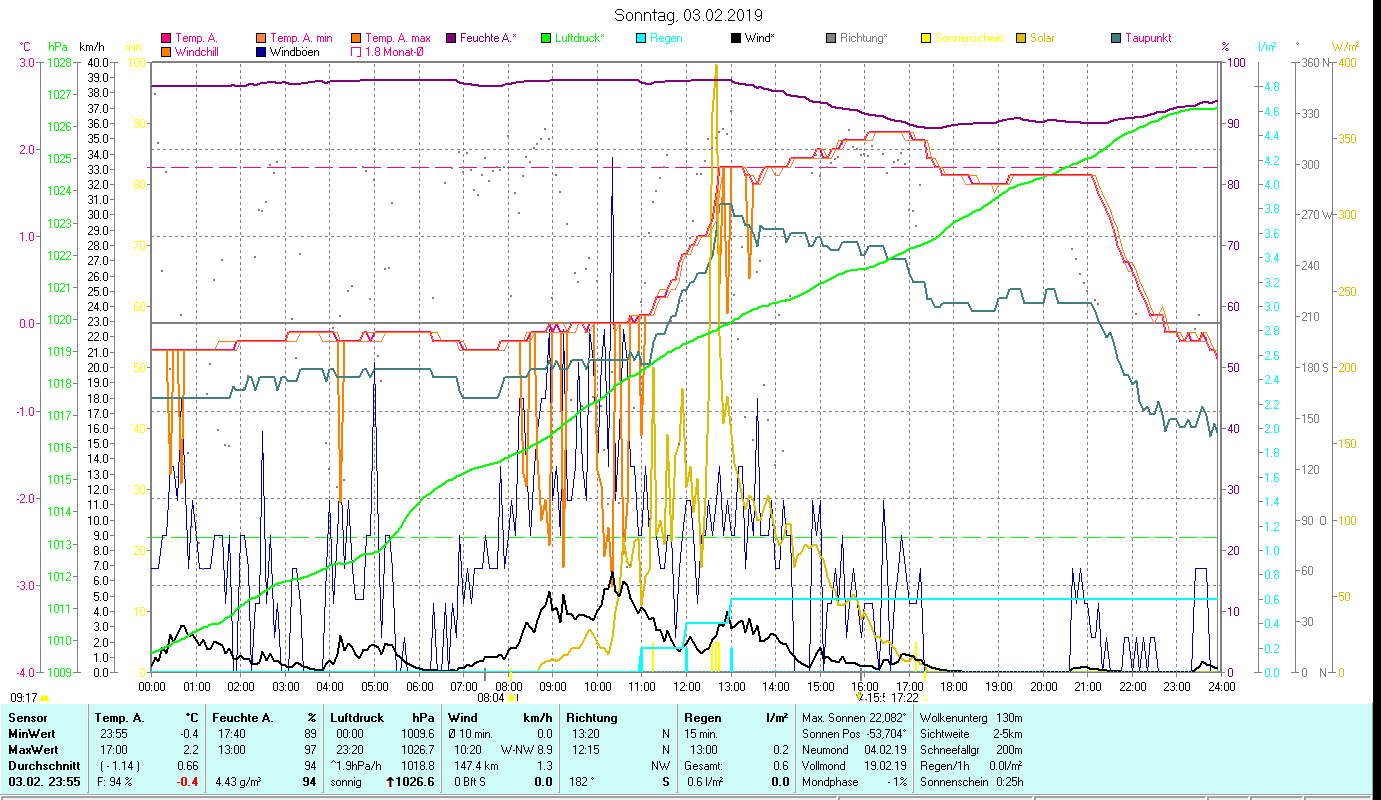Click the Sonntag, 03.02.2019 chart title
The image size is (1381, 800).
coord(688,15)
